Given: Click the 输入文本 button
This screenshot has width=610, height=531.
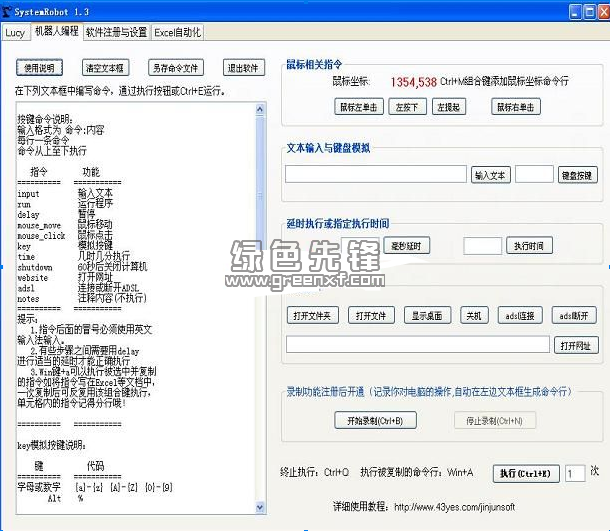Looking at the screenshot, I should coord(491,174).
